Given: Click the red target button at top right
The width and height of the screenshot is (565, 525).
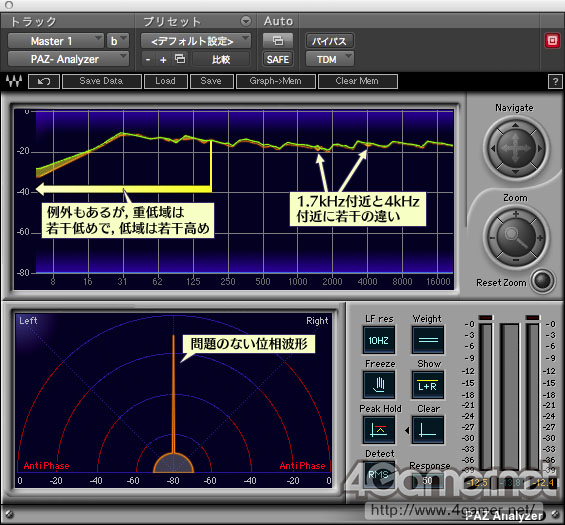Looking at the screenshot, I should (552, 41).
